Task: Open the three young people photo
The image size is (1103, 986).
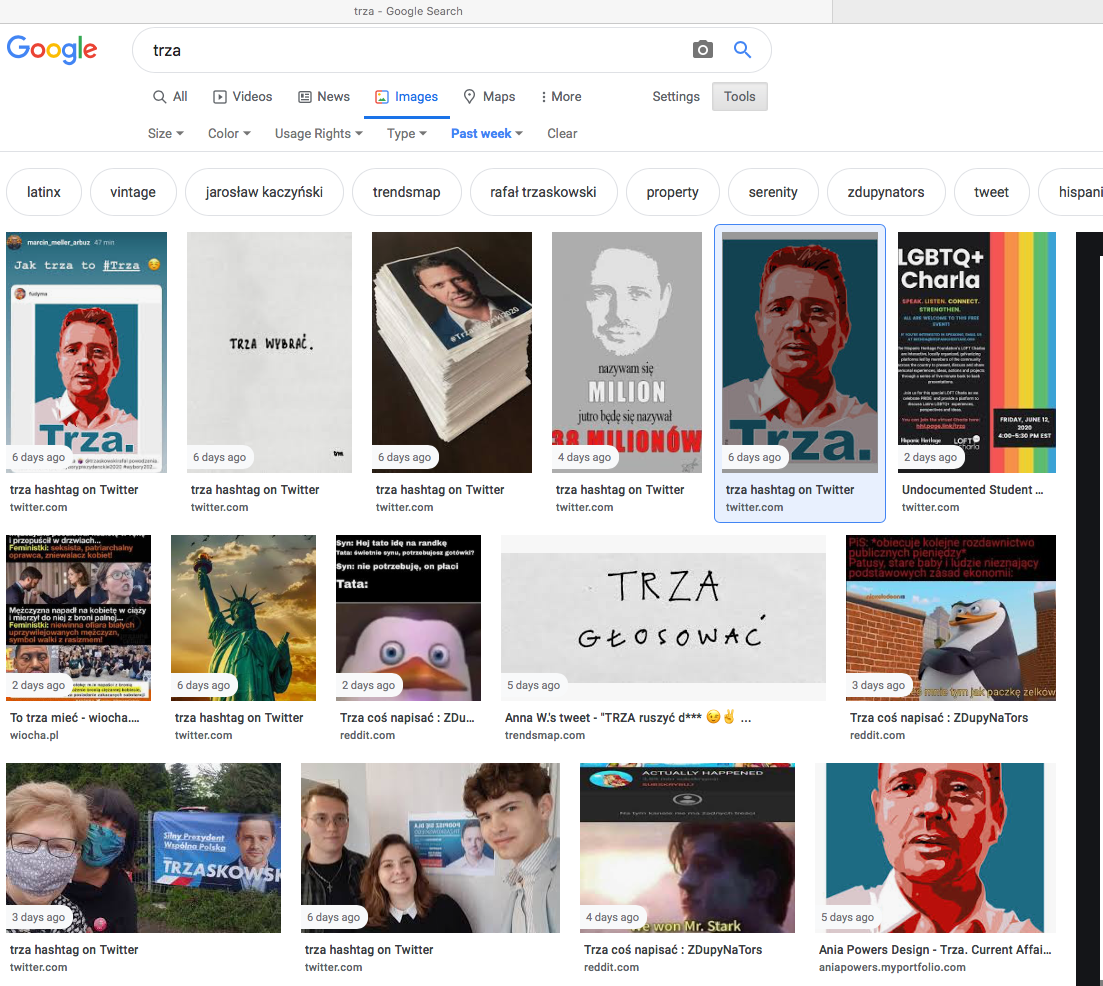Action: (431, 847)
